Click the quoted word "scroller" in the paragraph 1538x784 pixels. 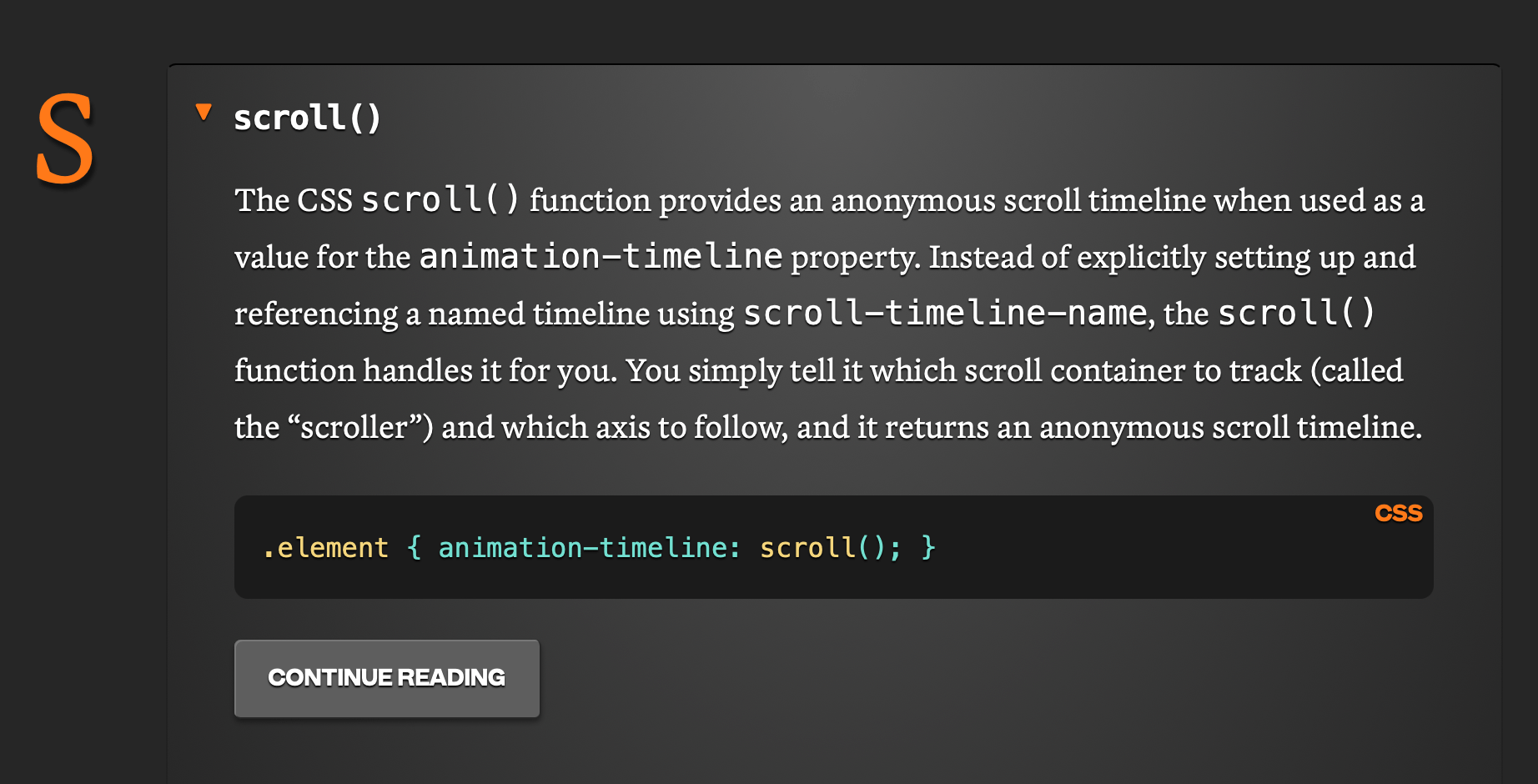355,427
